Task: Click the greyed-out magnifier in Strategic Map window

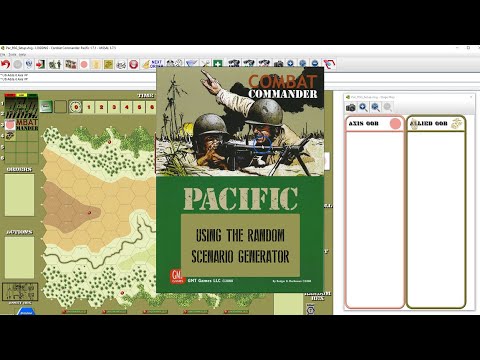Action: tap(387, 107)
